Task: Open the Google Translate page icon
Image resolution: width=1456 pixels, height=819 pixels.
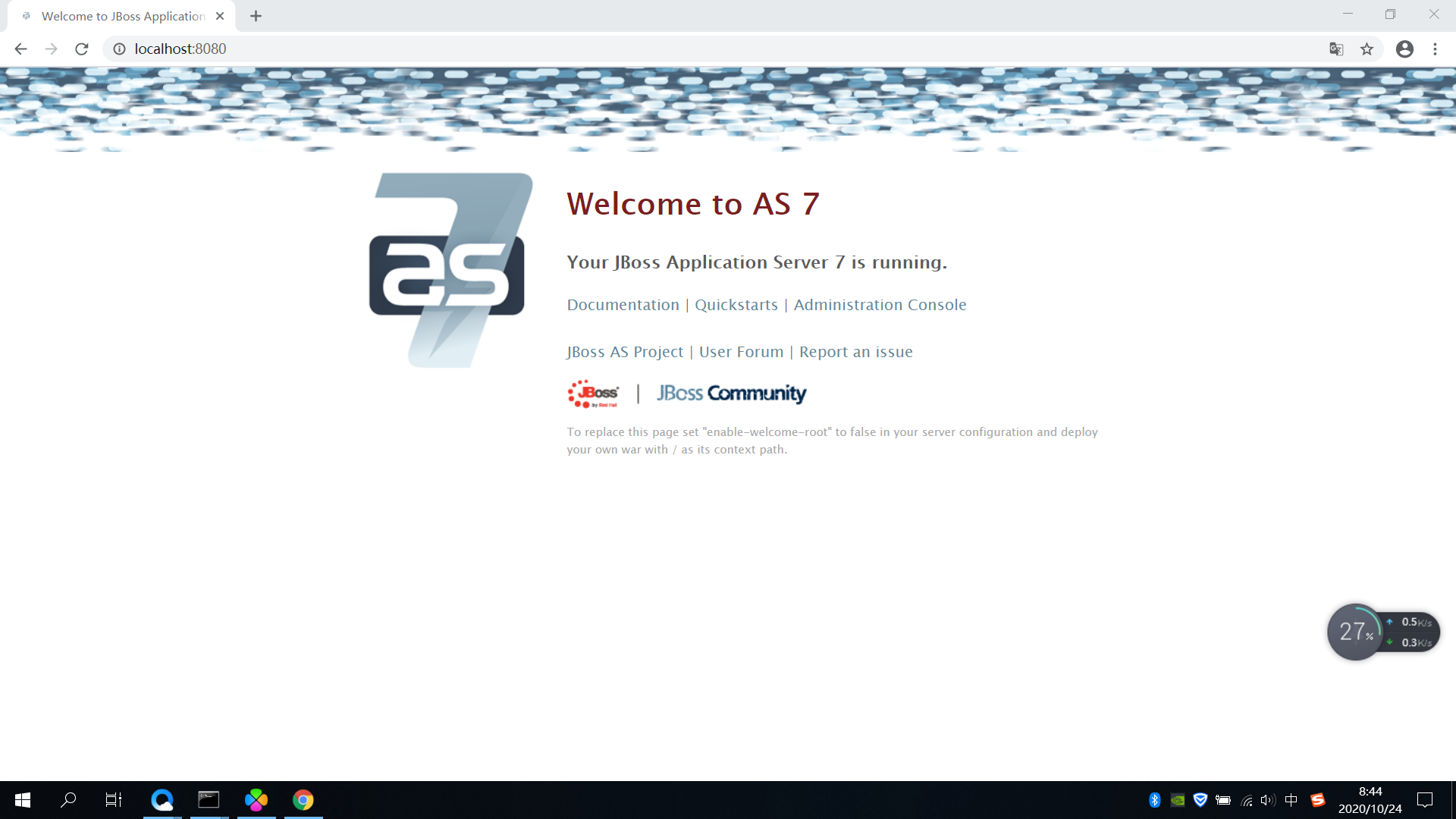Action: click(1336, 49)
